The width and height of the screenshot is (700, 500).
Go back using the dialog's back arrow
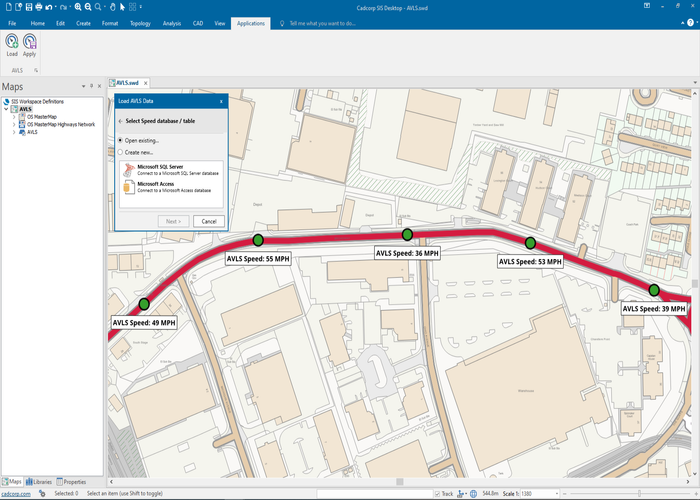point(120,121)
